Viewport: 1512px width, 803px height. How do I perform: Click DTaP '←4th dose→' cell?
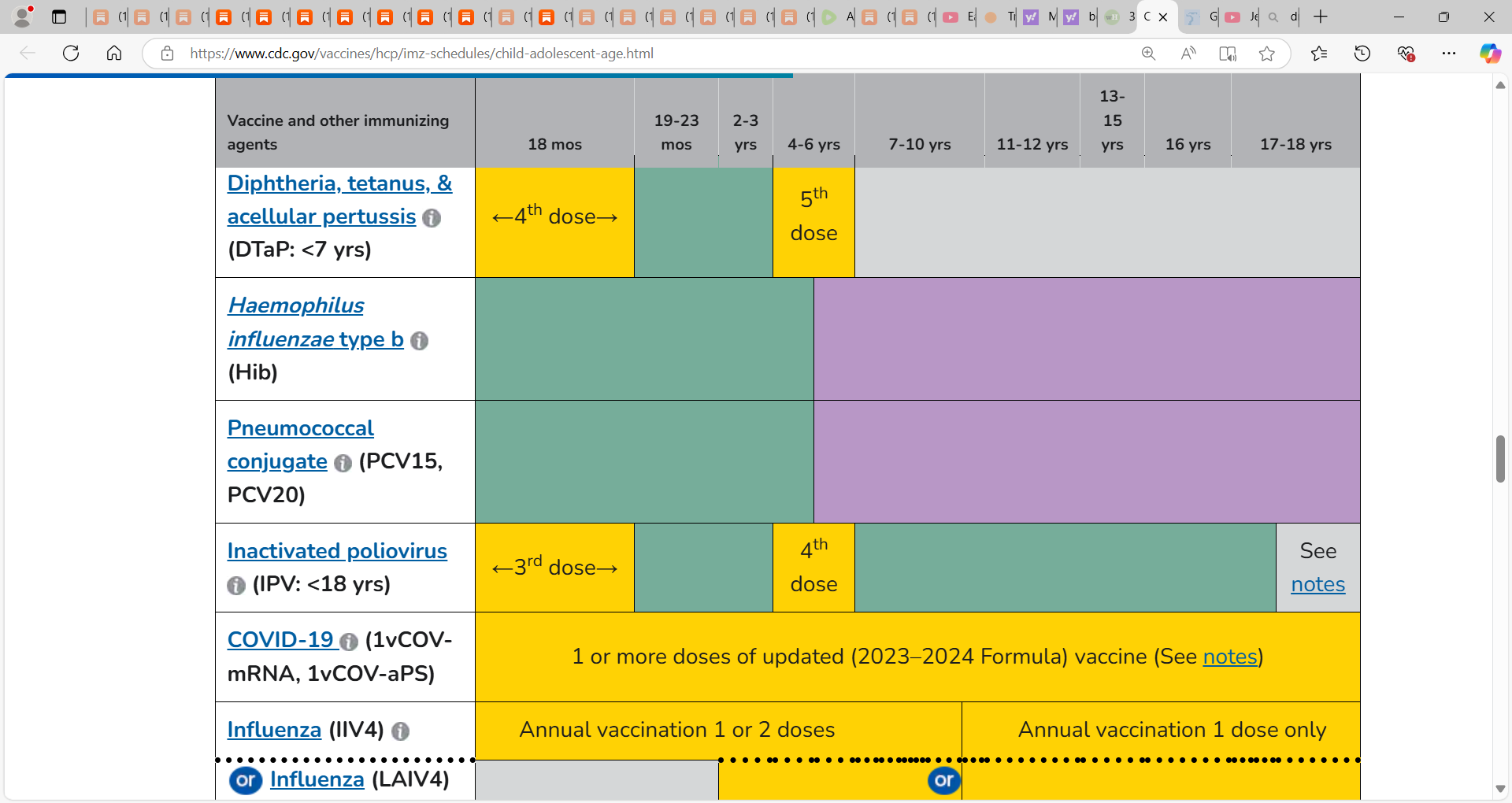[554, 222]
